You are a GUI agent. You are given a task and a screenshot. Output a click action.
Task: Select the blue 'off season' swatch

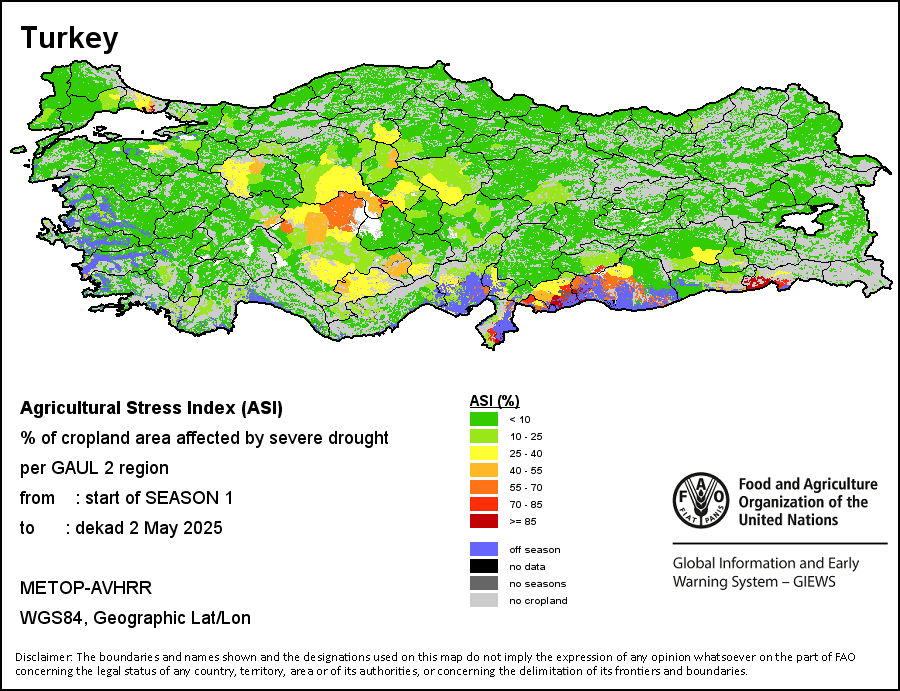(484, 549)
